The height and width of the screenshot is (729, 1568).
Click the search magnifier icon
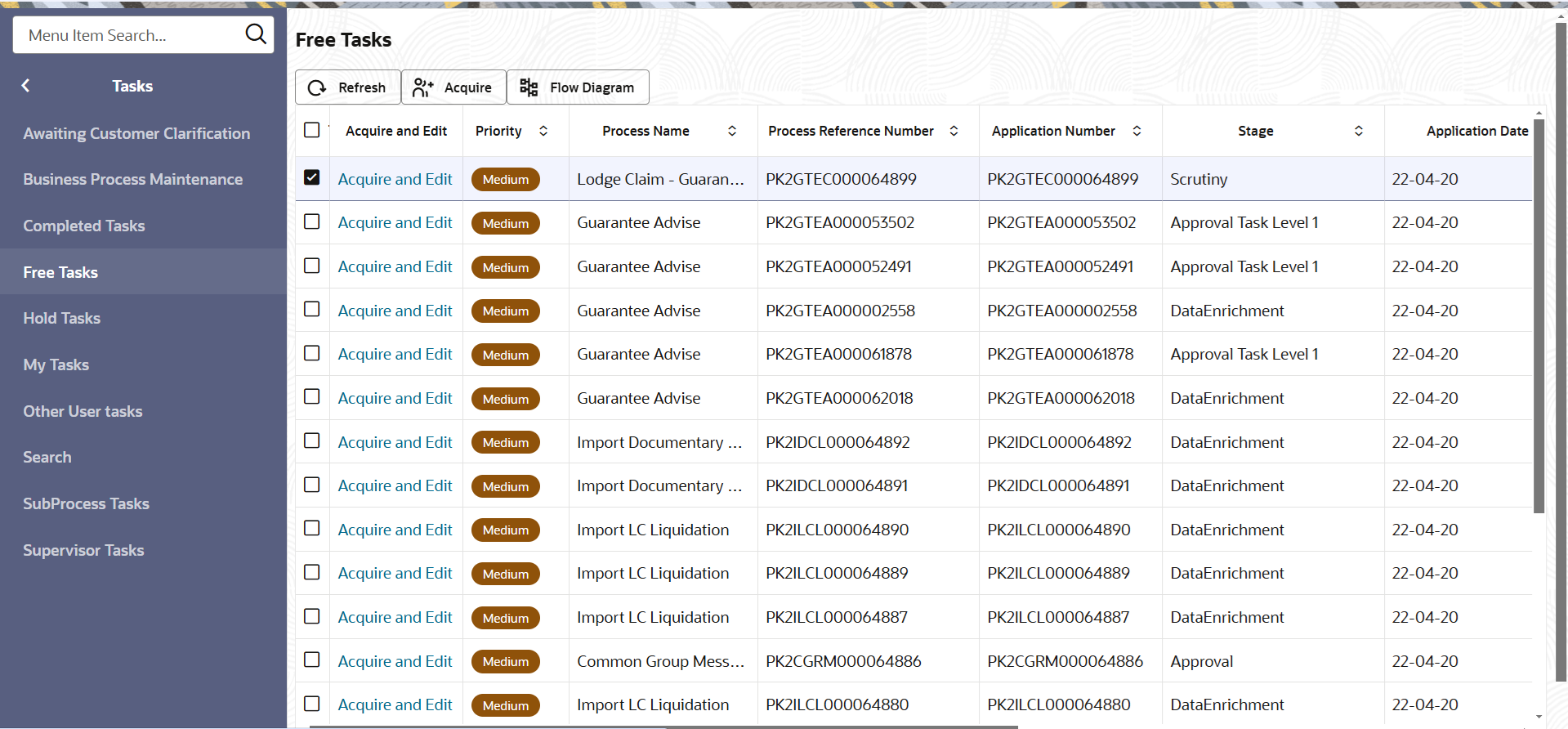(255, 34)
